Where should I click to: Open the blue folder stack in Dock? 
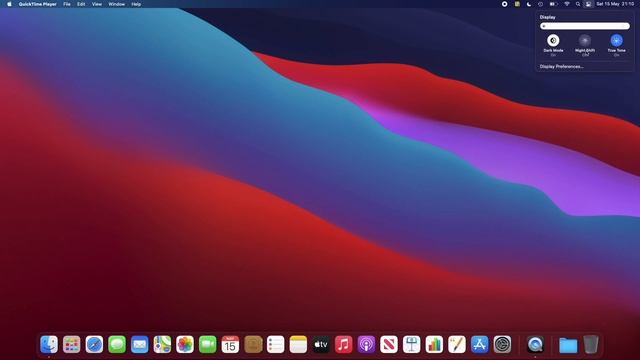click(568, 345)
